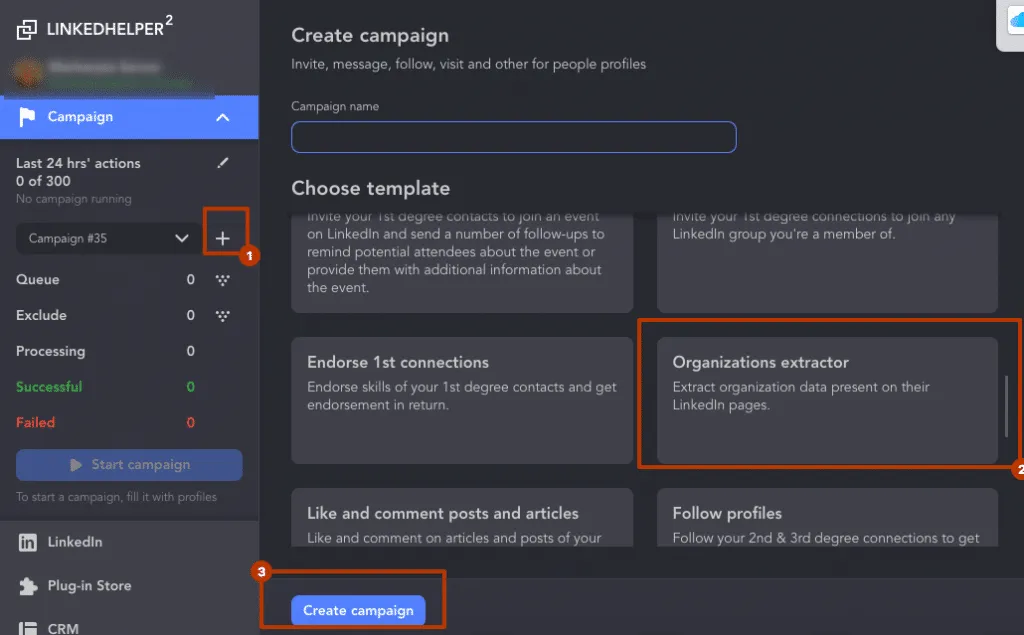This screenshot has height=635, width=1024.
Task: Open the Successful list
Action: 50,387
